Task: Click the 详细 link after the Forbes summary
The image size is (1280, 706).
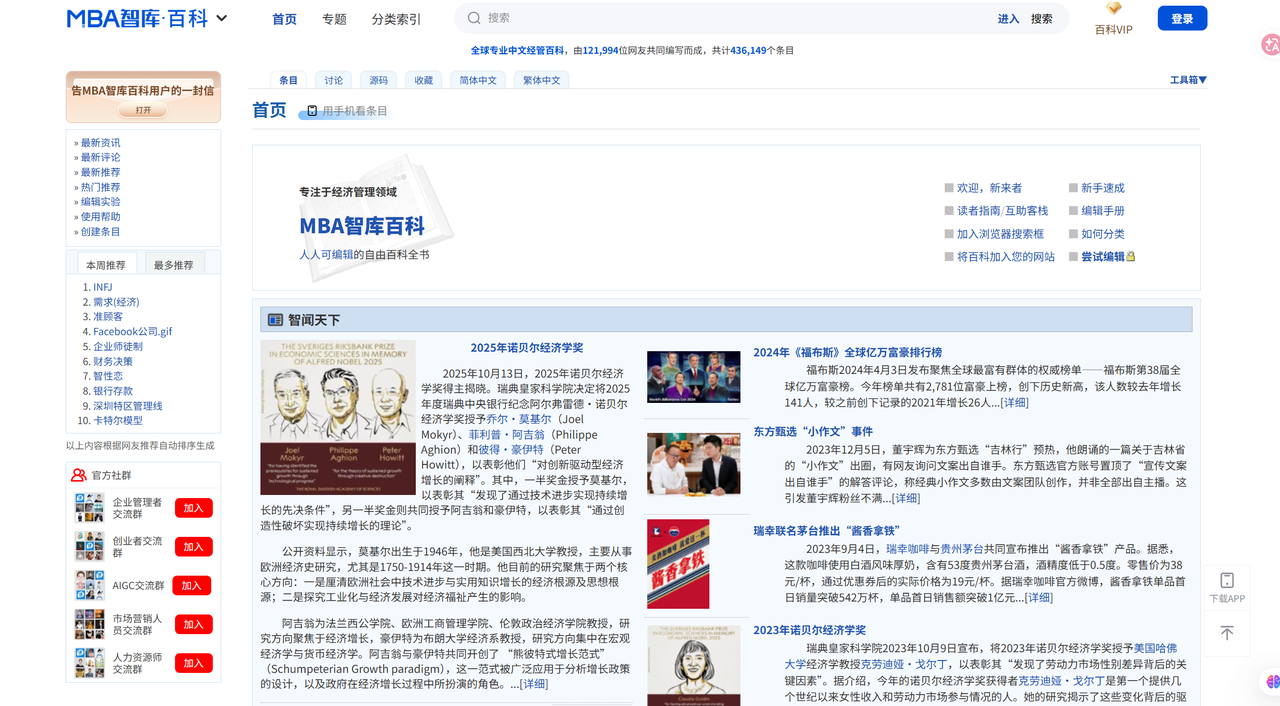Action: (1014, 403)
